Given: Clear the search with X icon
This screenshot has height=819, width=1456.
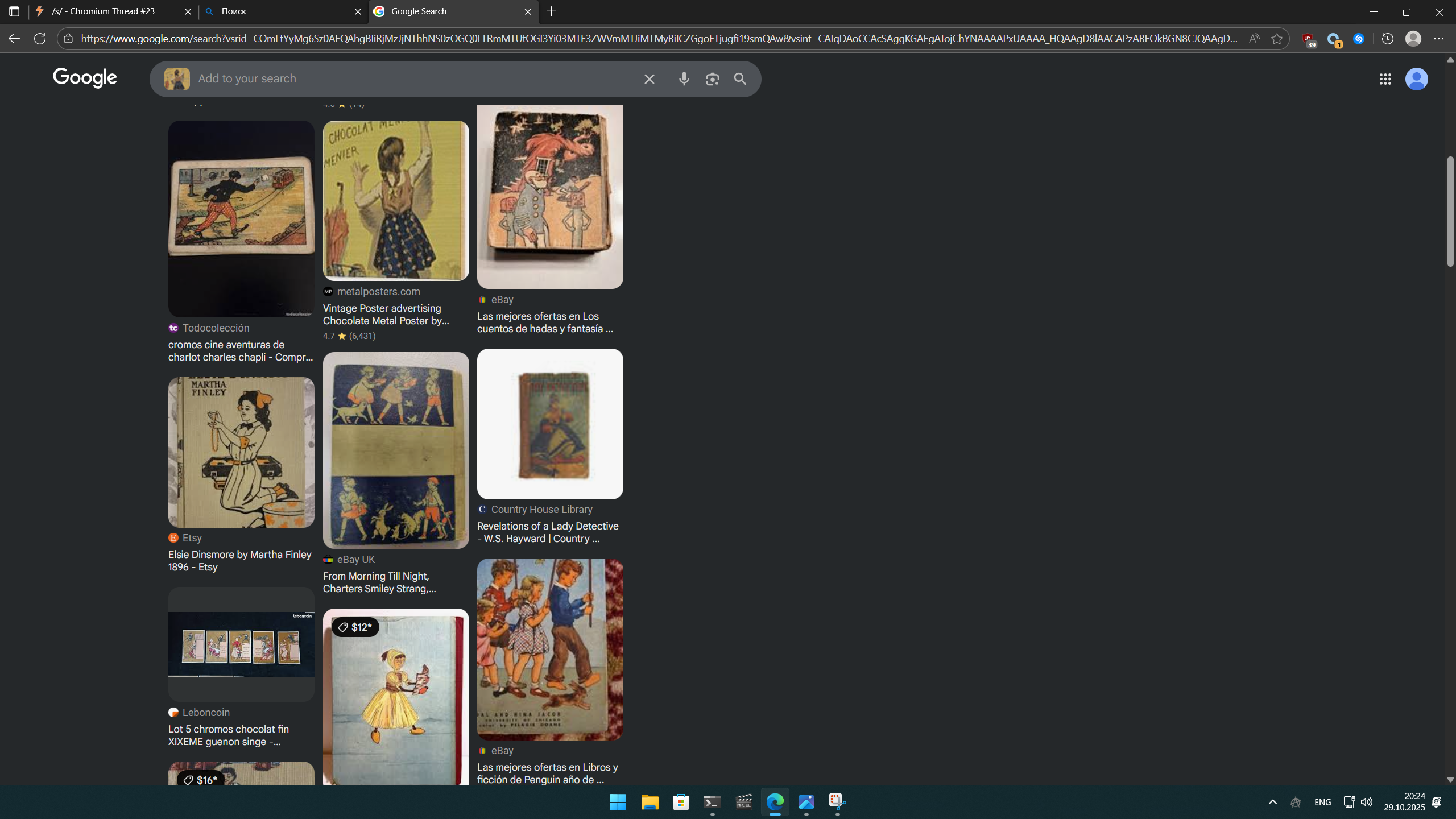Looking at the screenshot, I should pyautogui.click(x=649, y=79).
